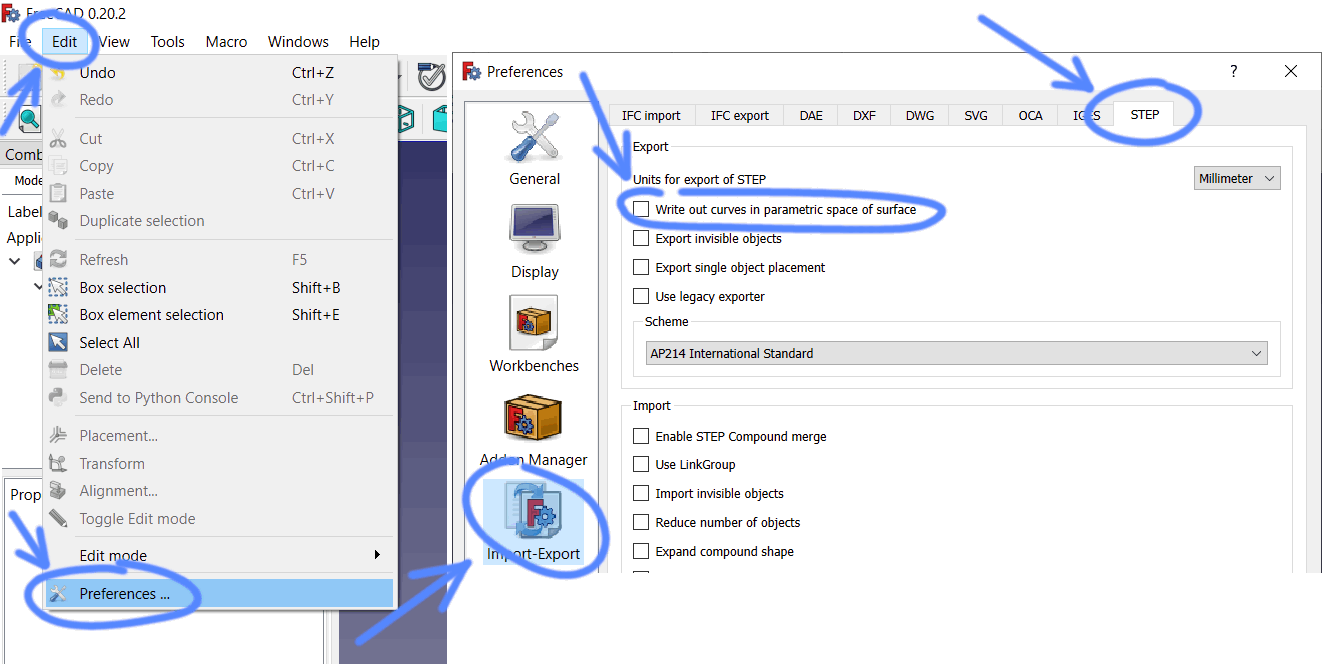This screenshot has width=1341, height=664.
Task: Close the Preferences dialog
Action: pyautogui.click(x=1291, y=72)
